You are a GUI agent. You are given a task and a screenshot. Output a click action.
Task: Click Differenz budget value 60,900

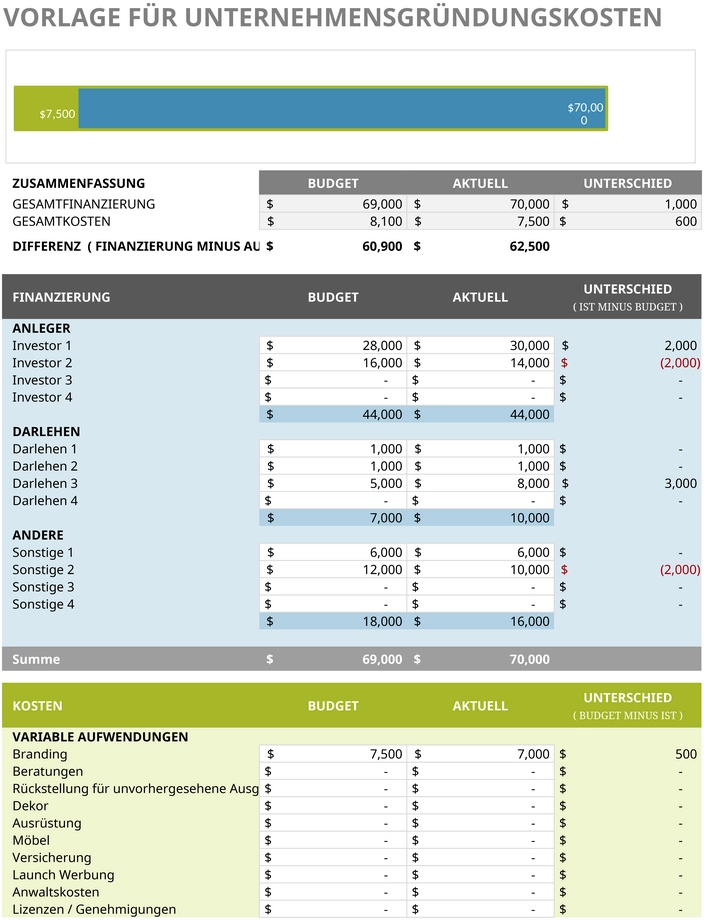point(382,246)
